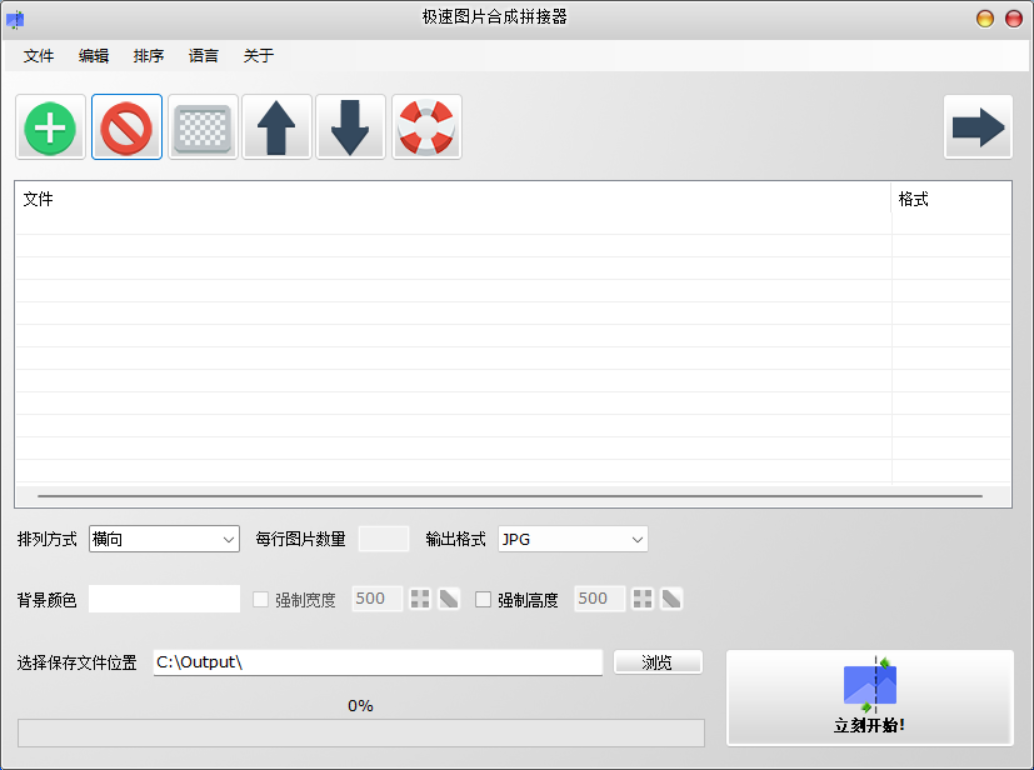The height and width of the screenshot is (770, 1034).
Task: Click the file list horizontal scrollbar
Action: click(x=510, y=496)
